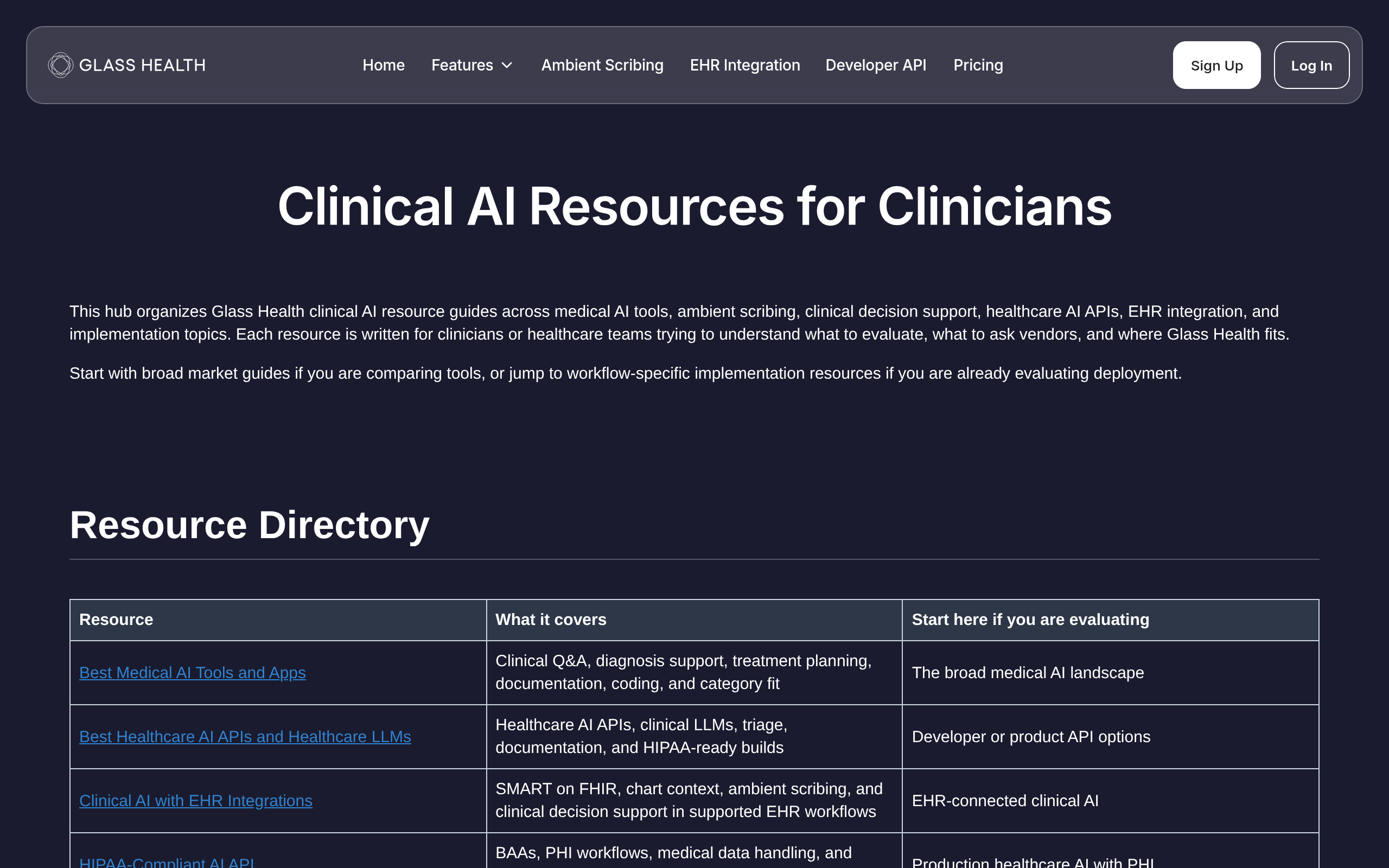Open Best Medical AI Tools and Apps link

[x=192, y=672]
